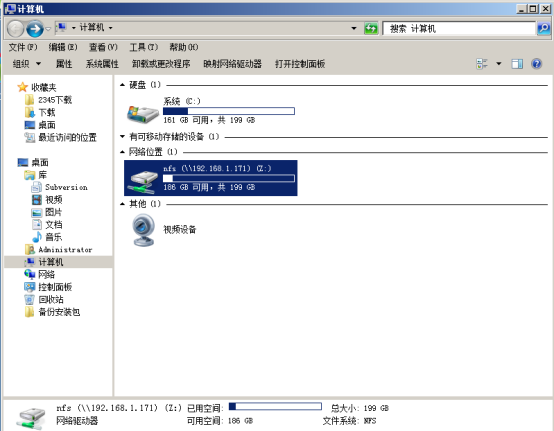The height and width of the screenshot is (431, 554).
Task: Click 可用空间: 186 GB in details pane
Action: click(x=220, y=421)
